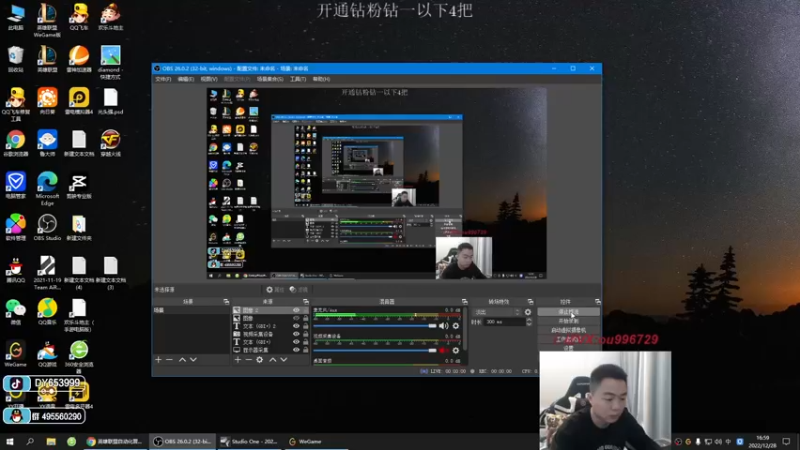Open video capture device audio settings gear
Viewport: 800px width, 450px height.
[456, 351]
